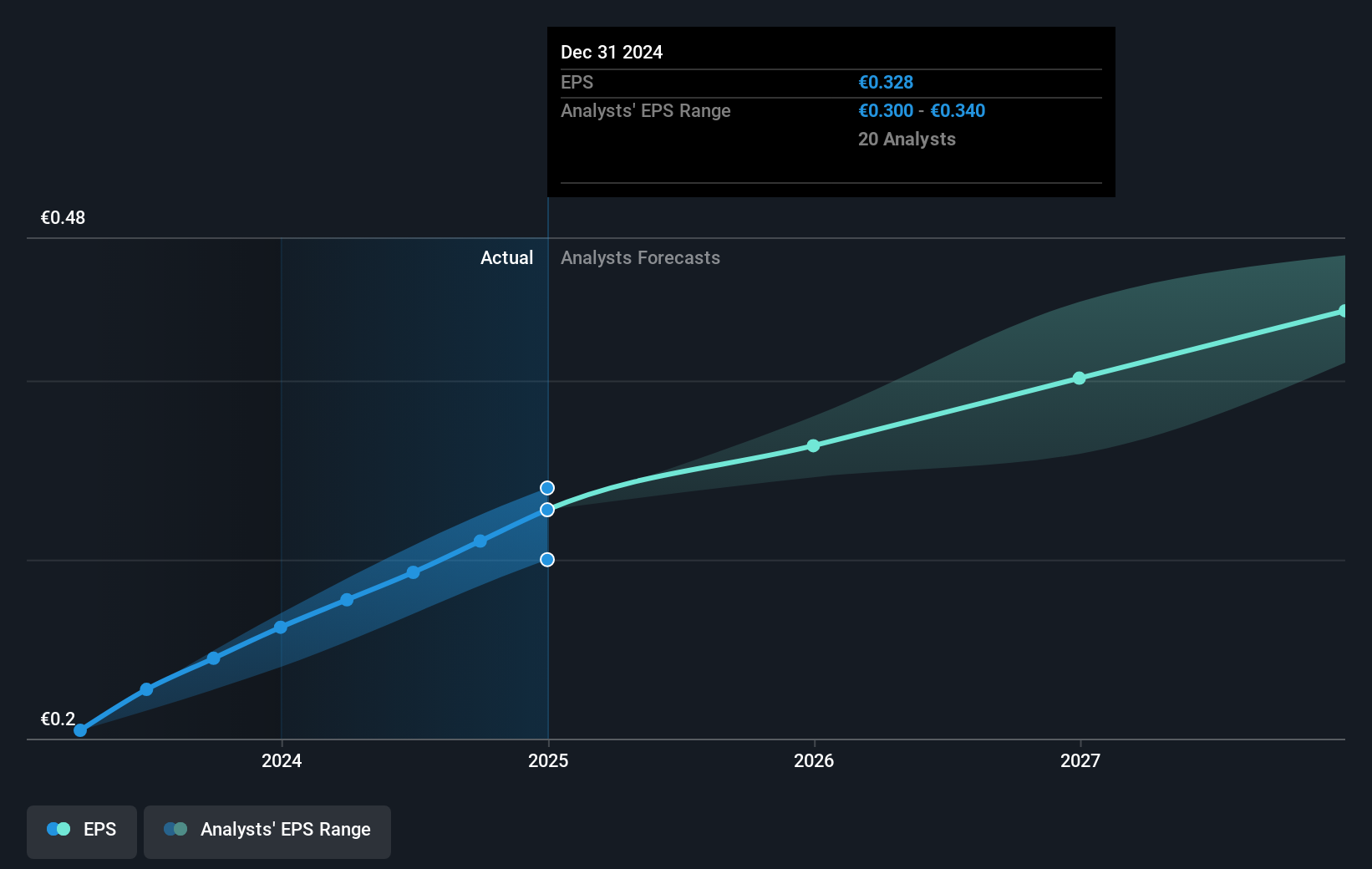Click the final forecast point at chart's right edge
The height and width of the screenshot is (869, 1372).
click(x=1344, y=311)
